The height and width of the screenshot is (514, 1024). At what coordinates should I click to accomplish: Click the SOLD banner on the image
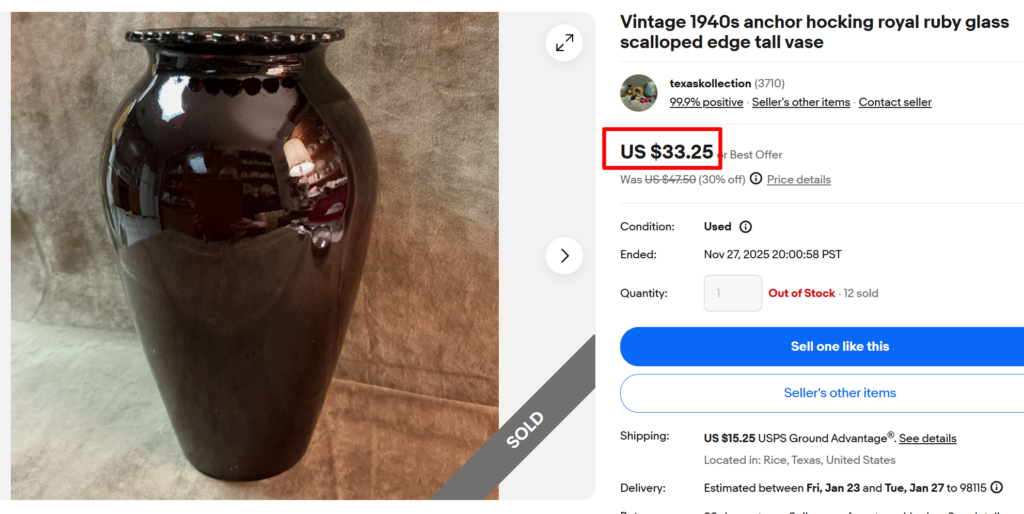tap(524, 429)
